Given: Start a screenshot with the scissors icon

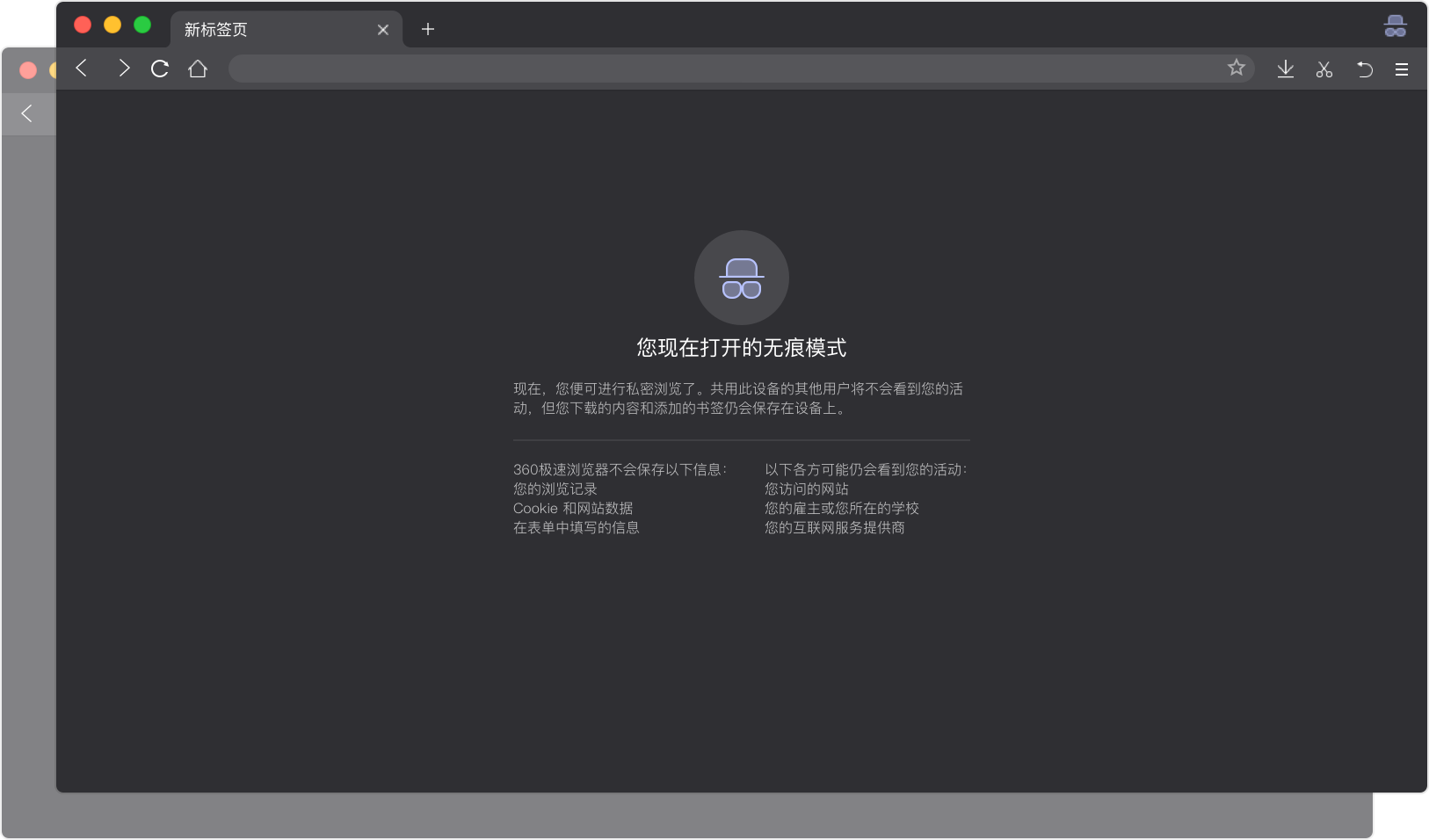Looking at the screenshot, I should click(x=1324, y=69).
